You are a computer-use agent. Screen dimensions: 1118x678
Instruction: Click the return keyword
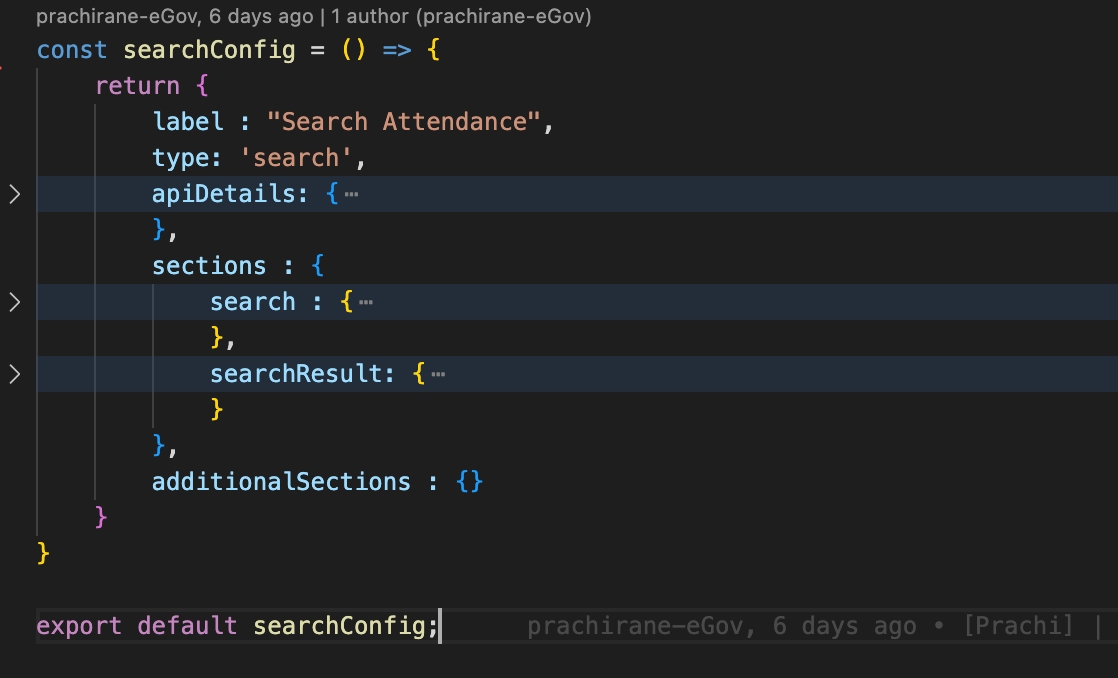click(x=137, y=86)
